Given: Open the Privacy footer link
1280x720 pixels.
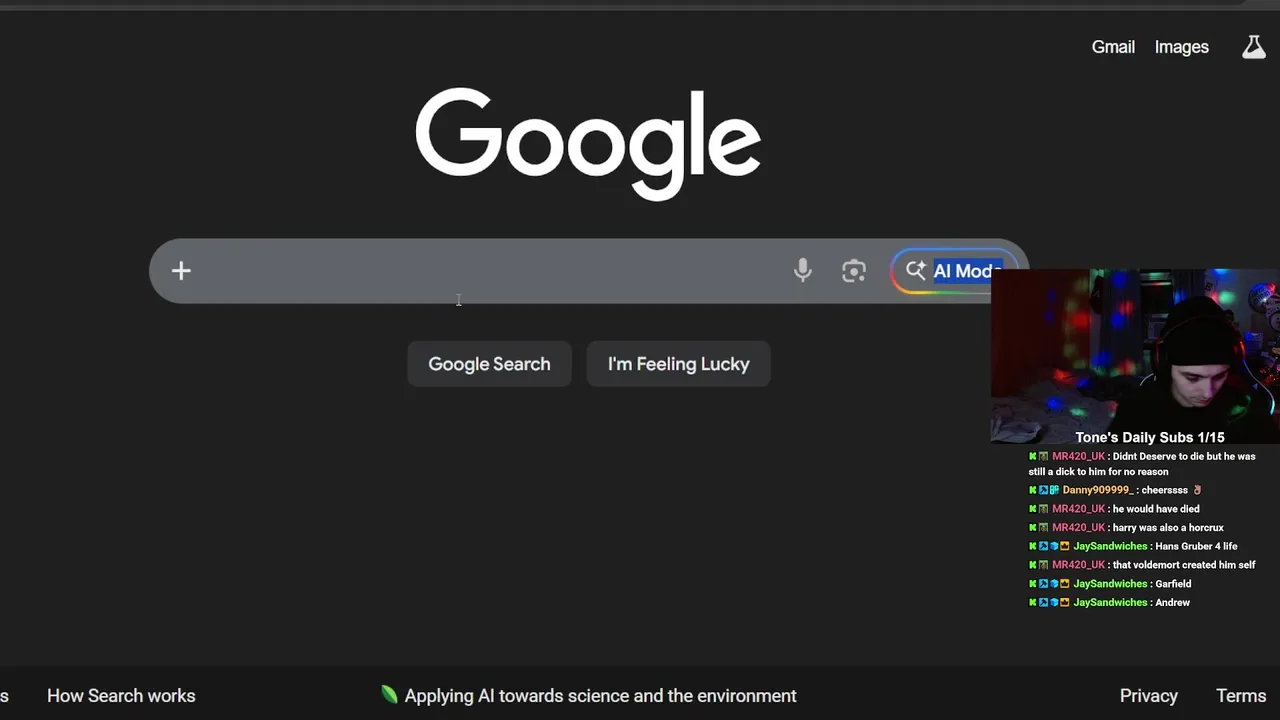Looking at the screenshot, I should click(1149, 696).
